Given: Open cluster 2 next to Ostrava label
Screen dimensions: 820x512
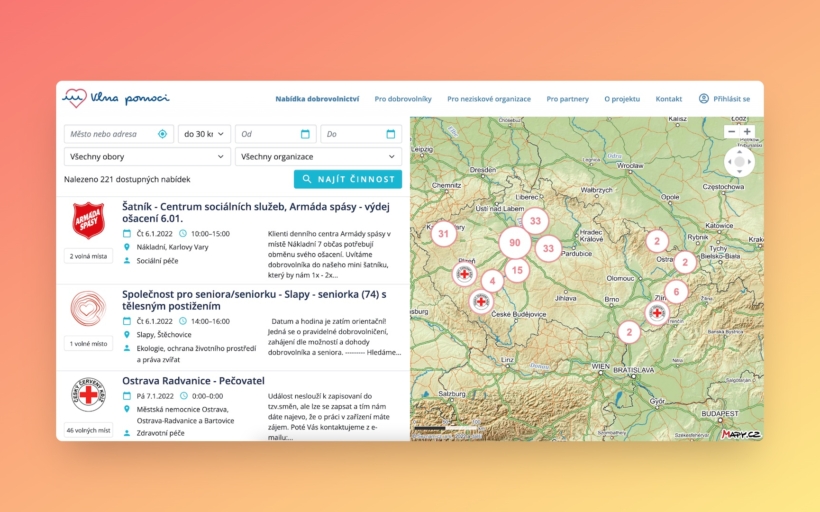Looking at the screenshot, I should [685, 262].
